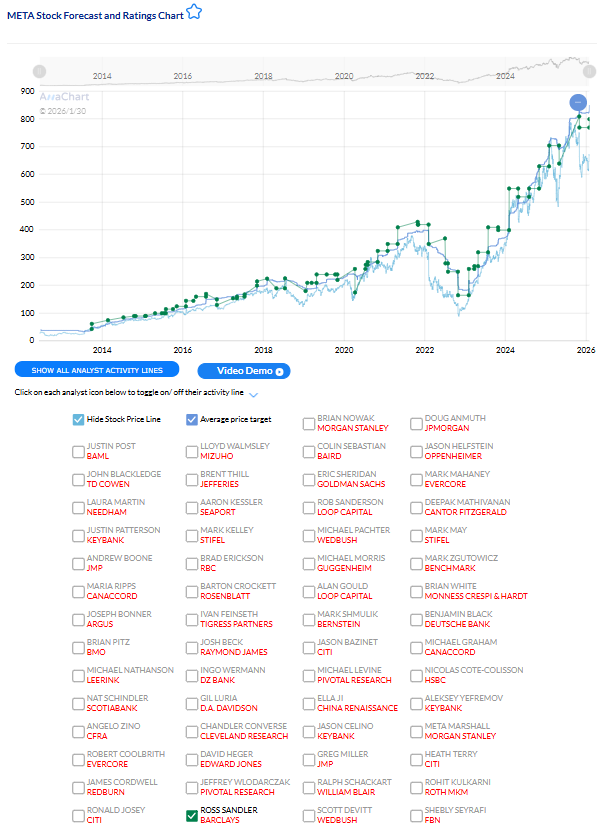Check Eric Sheridan Goldman Sachs box
The height and width of the screenshot is (829, 603).
point(309,479)
